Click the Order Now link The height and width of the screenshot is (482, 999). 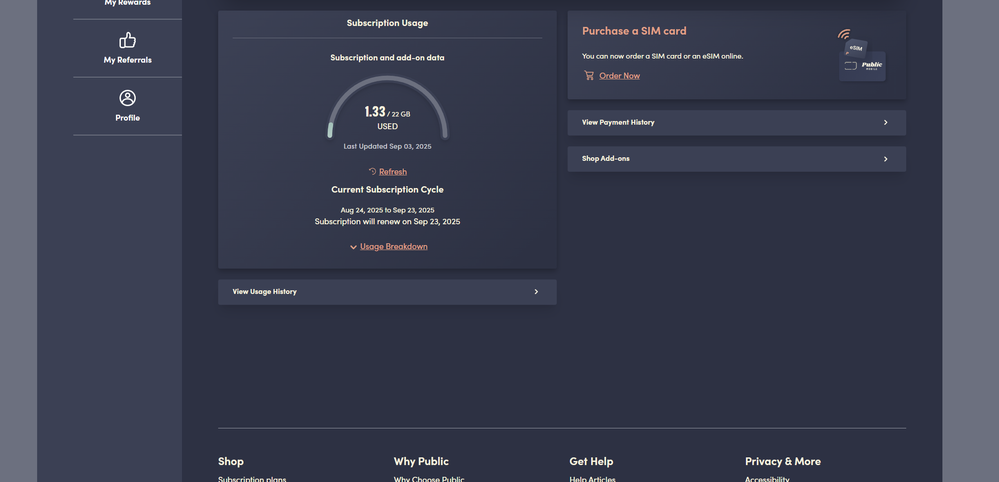point(619,76)
